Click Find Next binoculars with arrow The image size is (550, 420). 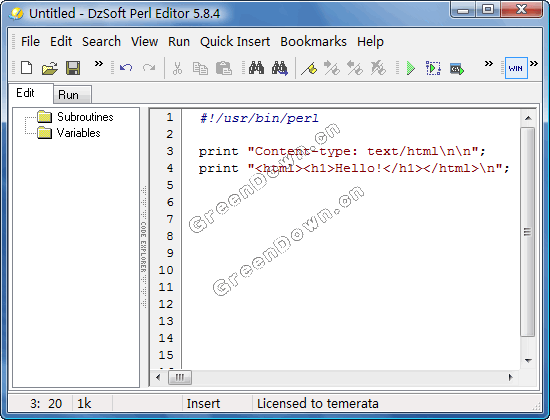pos(280,68)
